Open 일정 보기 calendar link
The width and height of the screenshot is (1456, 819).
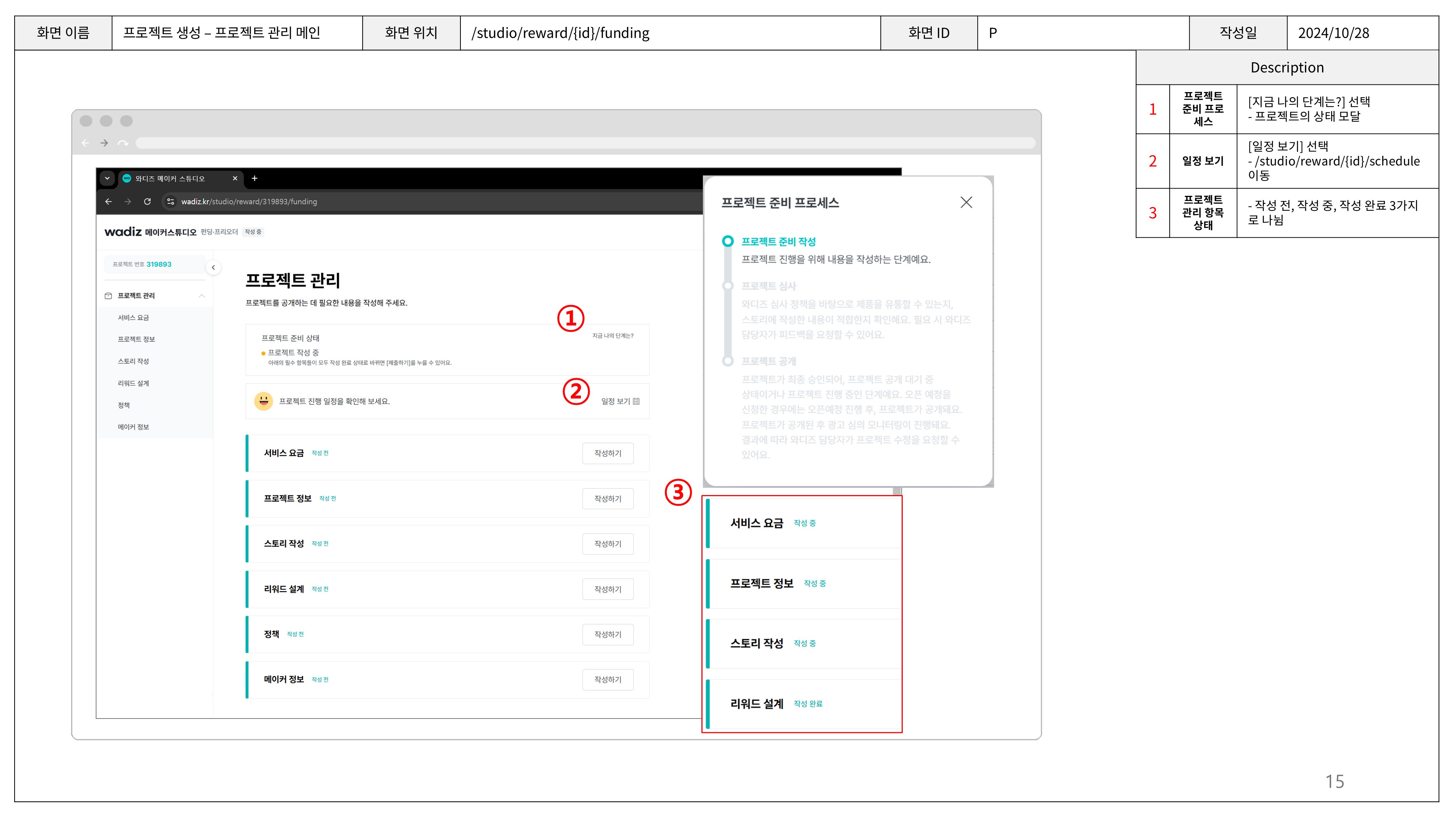(x=620, y=401)
